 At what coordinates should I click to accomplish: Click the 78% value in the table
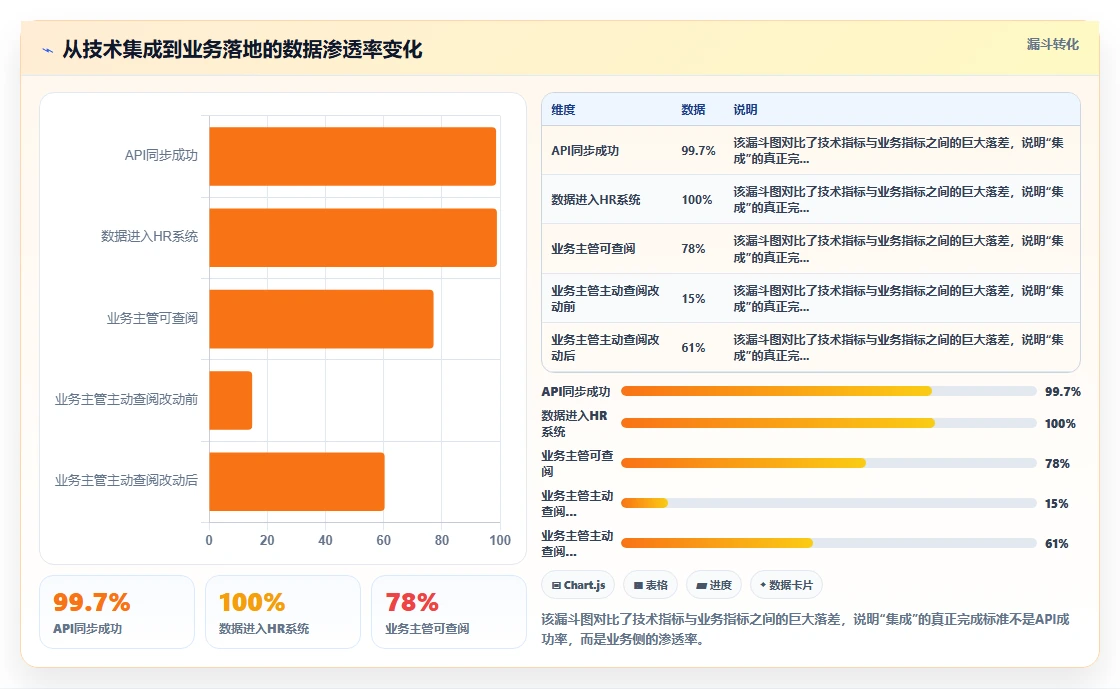pyautogui.click(x=693, y=249)
